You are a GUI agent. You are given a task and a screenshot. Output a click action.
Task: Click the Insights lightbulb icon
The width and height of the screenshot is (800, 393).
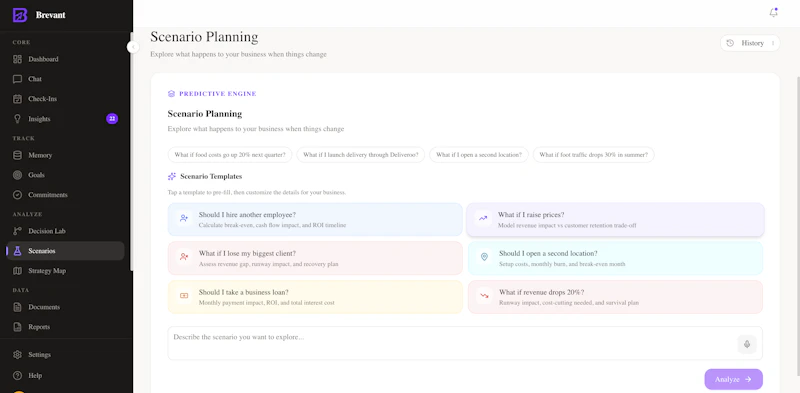coord(17,119)
